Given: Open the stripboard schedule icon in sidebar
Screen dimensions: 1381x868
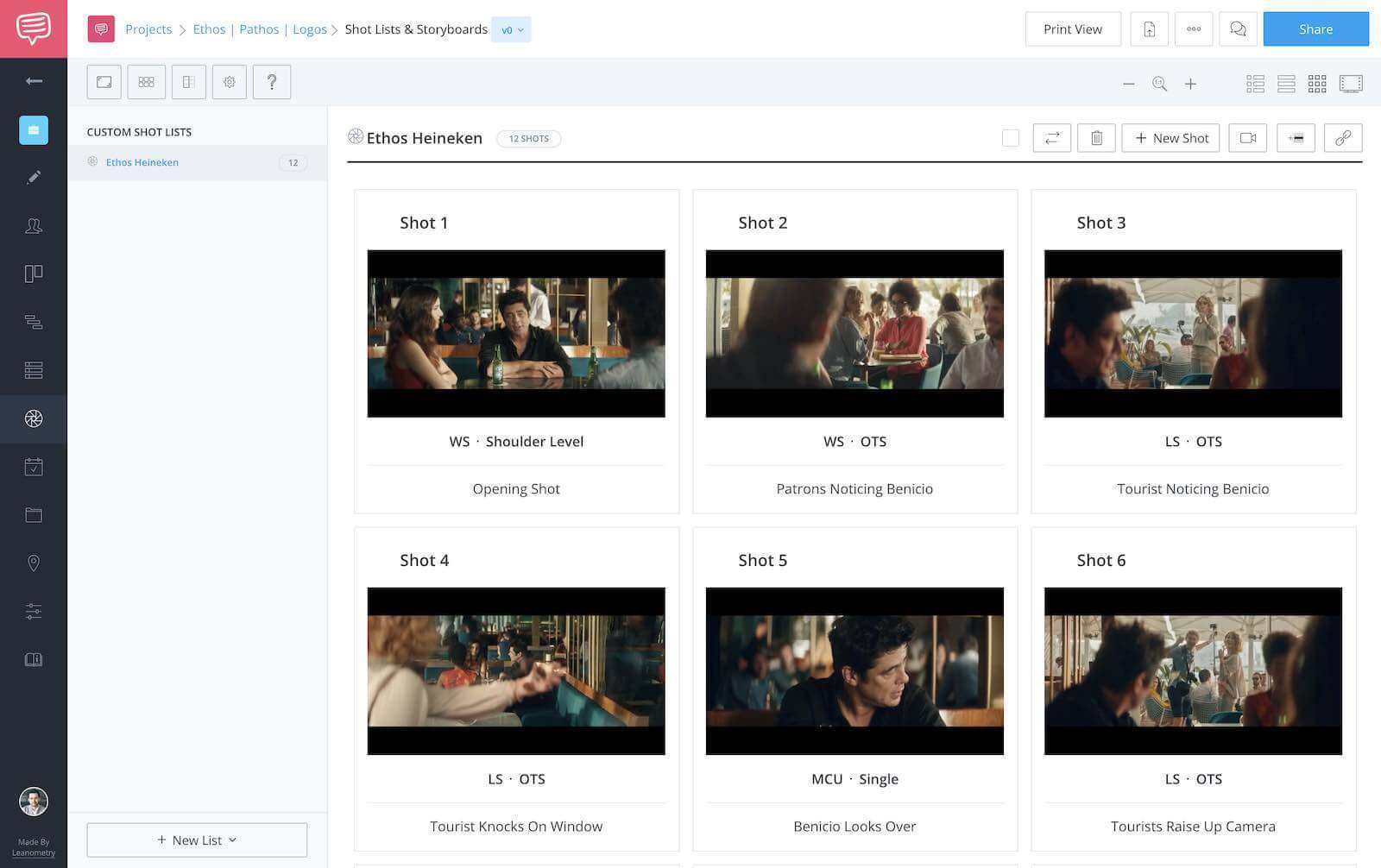Looking at the screenshot, I should pyautogui.click(x=34, y=322).
